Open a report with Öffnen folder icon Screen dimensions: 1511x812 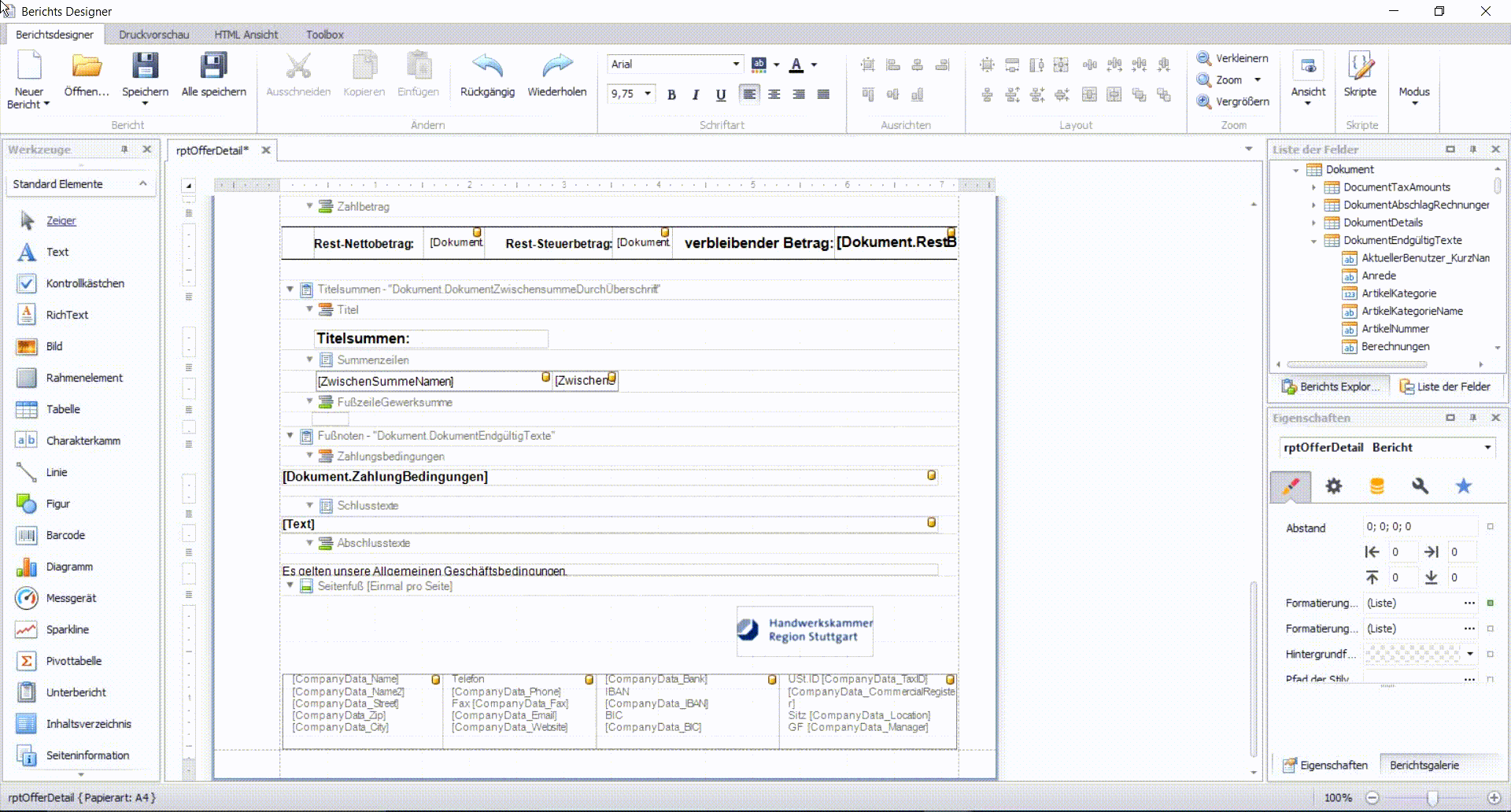coord(87,67)
